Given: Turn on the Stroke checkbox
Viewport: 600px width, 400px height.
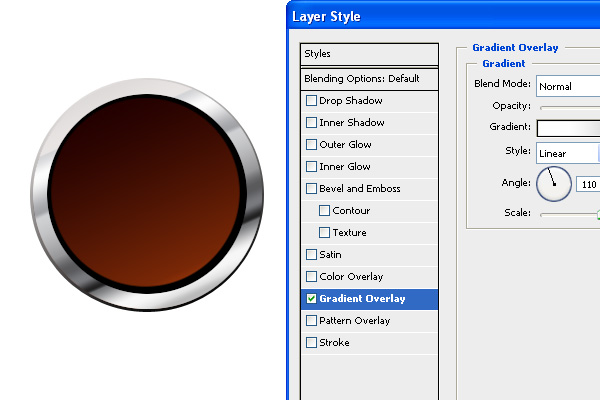Looking at the screenshot, I should pyautogui.click(x=312, y=343).
